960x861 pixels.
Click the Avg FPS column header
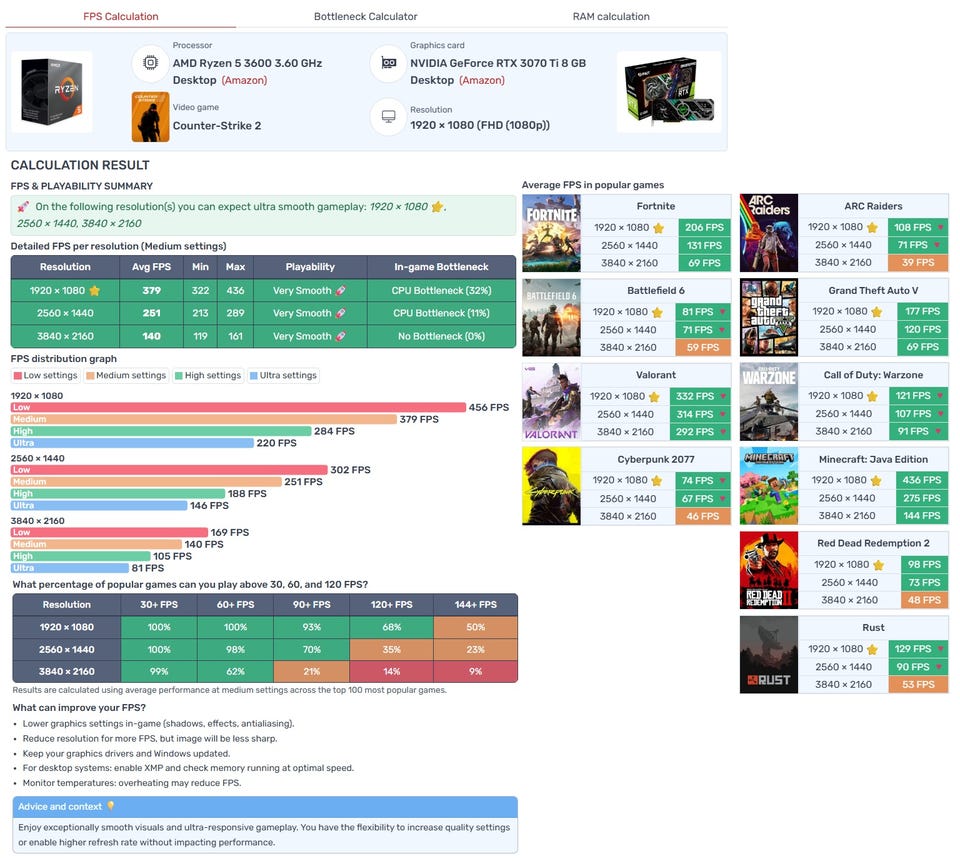pyautogui.click(x=151, y=267)
